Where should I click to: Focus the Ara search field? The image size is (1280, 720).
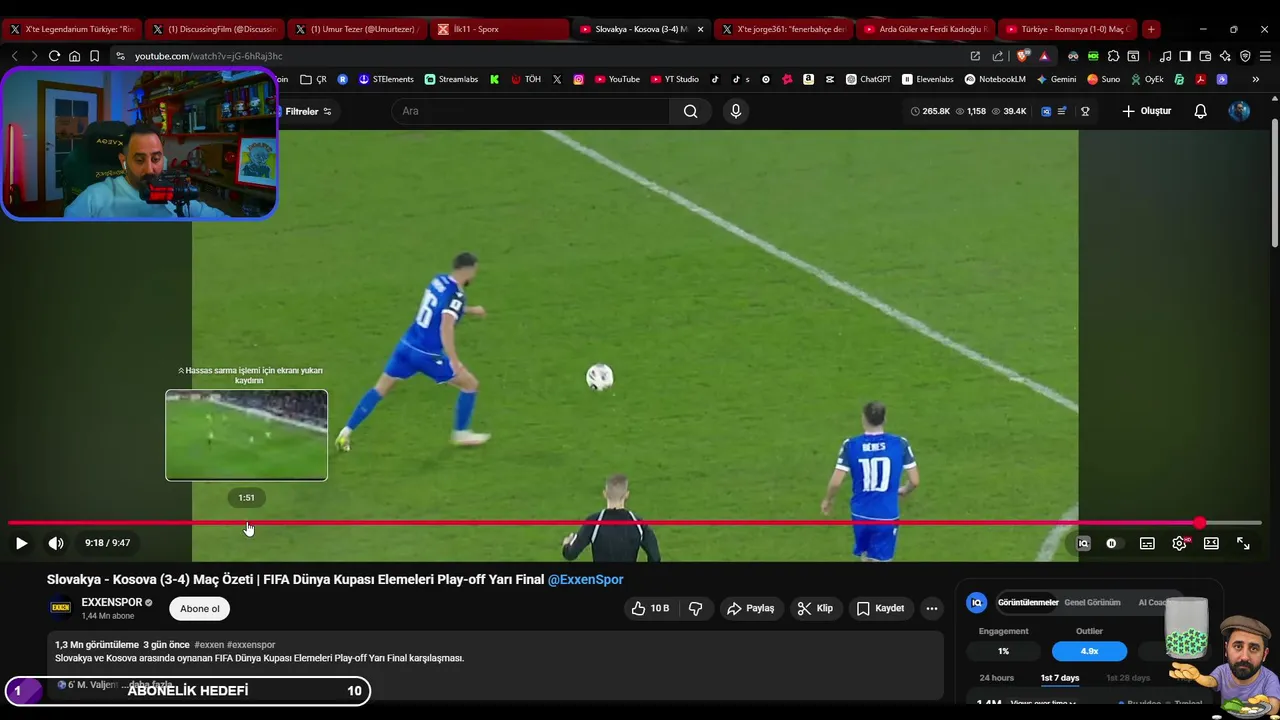point(530,111)
